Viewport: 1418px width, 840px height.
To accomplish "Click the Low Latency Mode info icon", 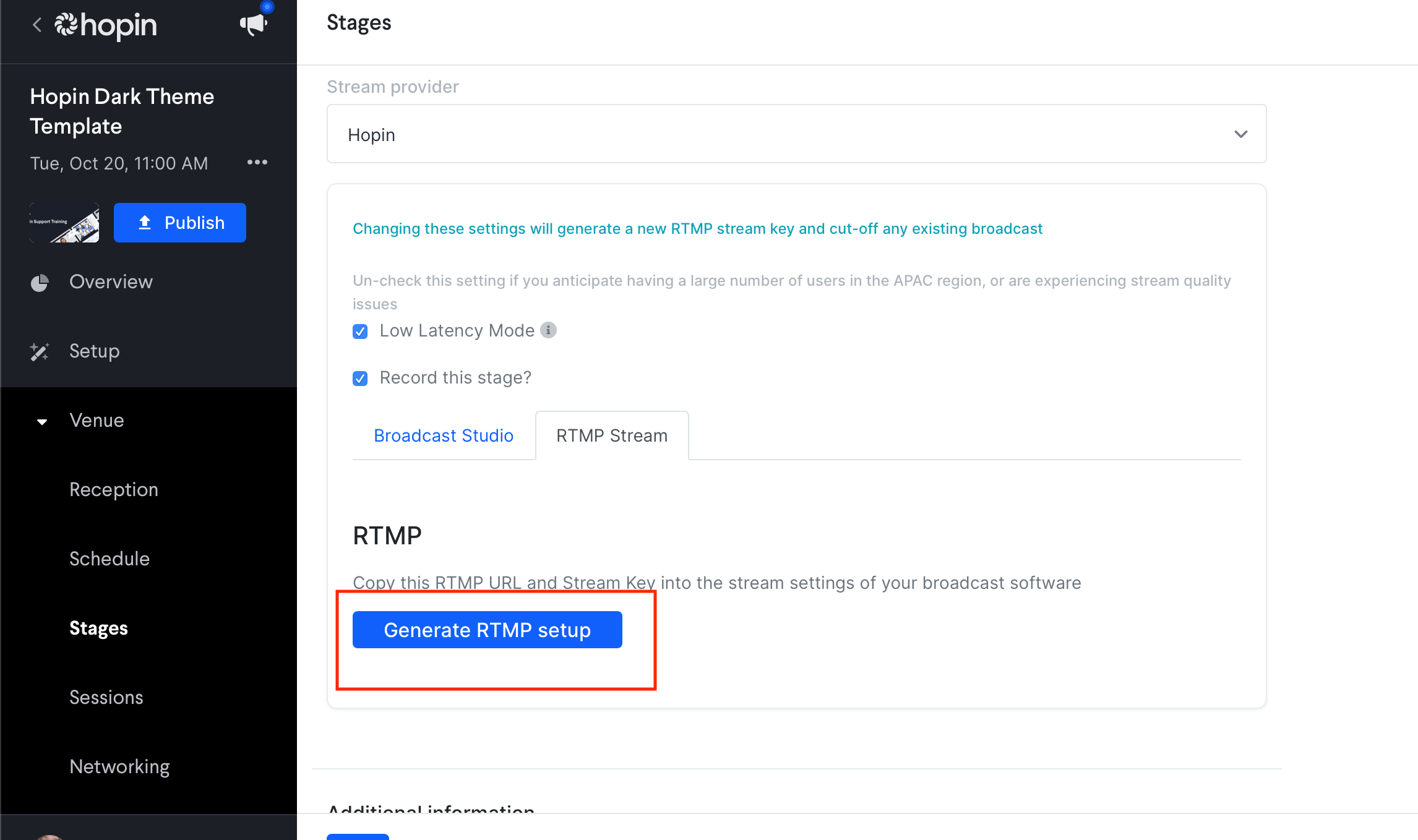I will pyautogui.click(x=548, y=330).
